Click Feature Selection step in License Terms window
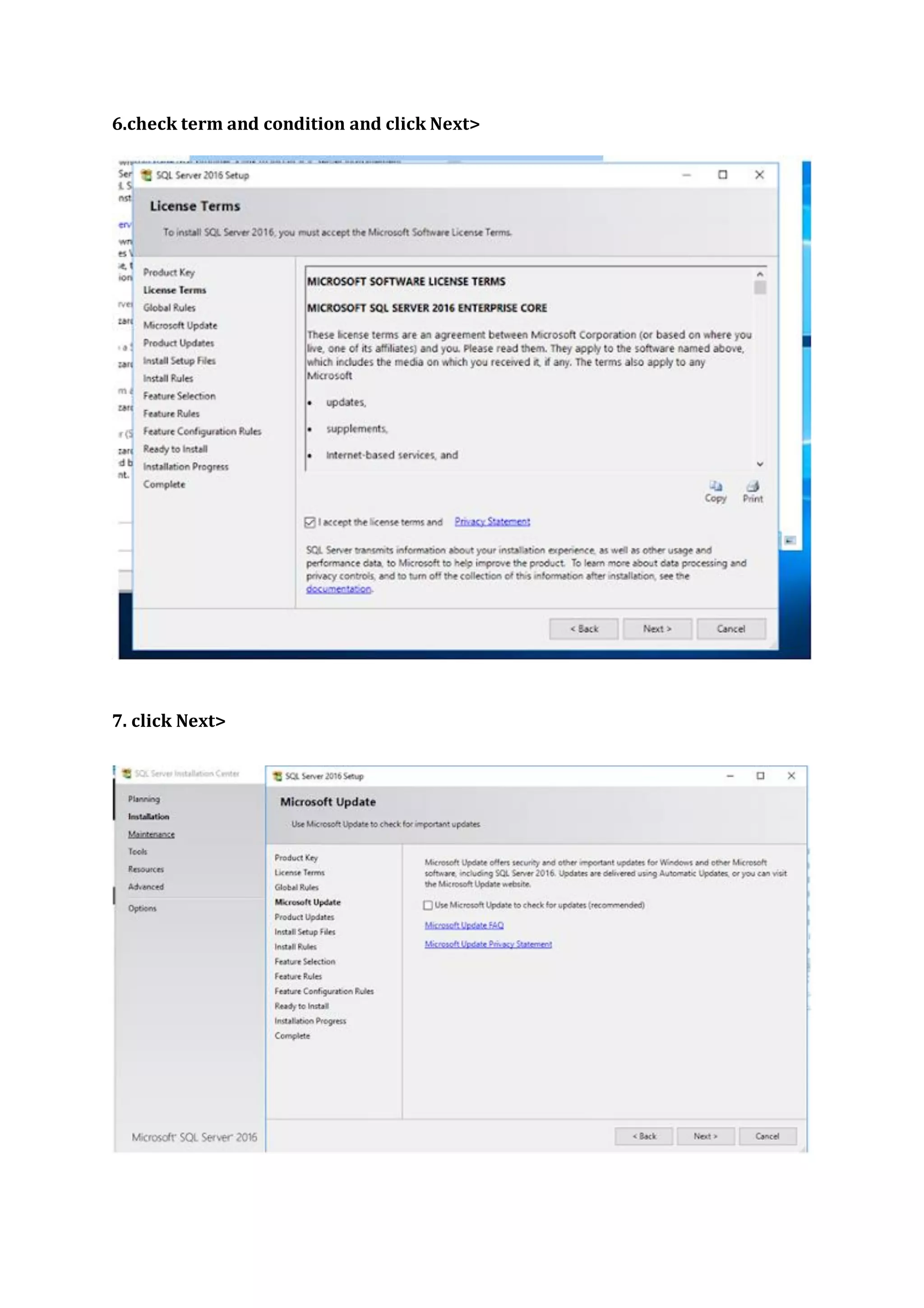Viewport: 924px width, 1308px height. (179, 396)
